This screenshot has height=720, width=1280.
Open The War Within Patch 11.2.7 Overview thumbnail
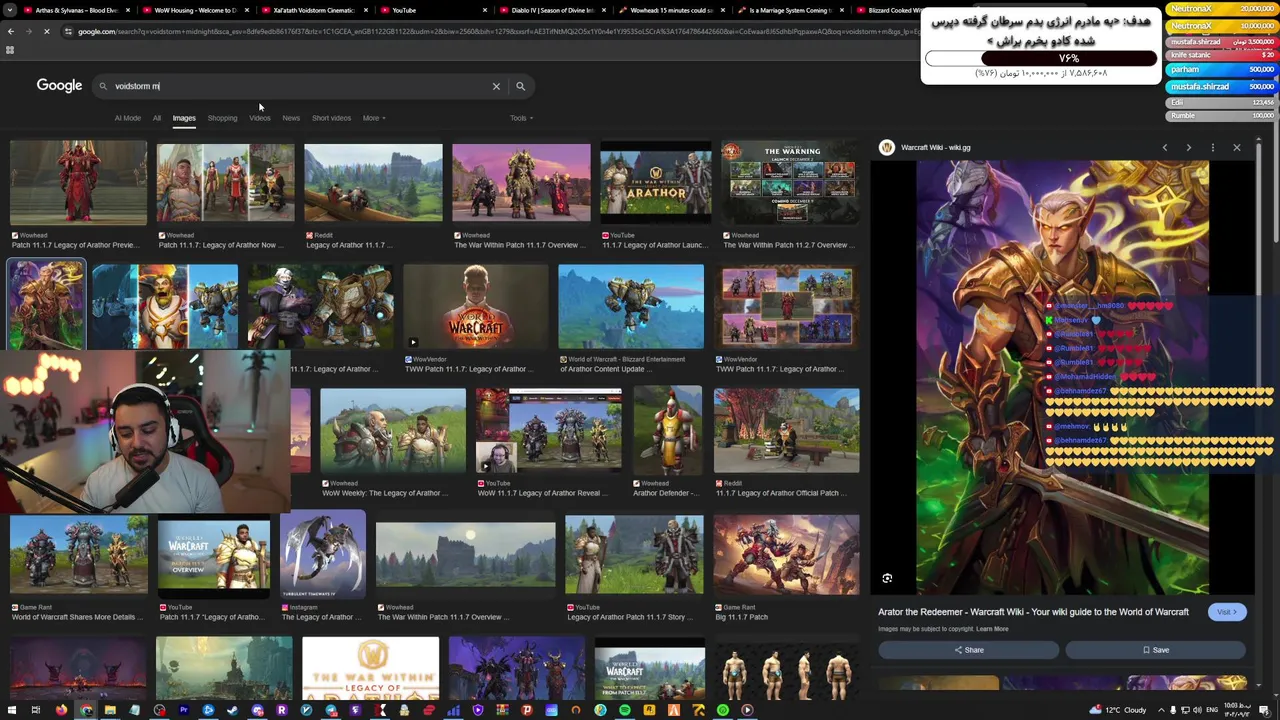coord(790,183)
